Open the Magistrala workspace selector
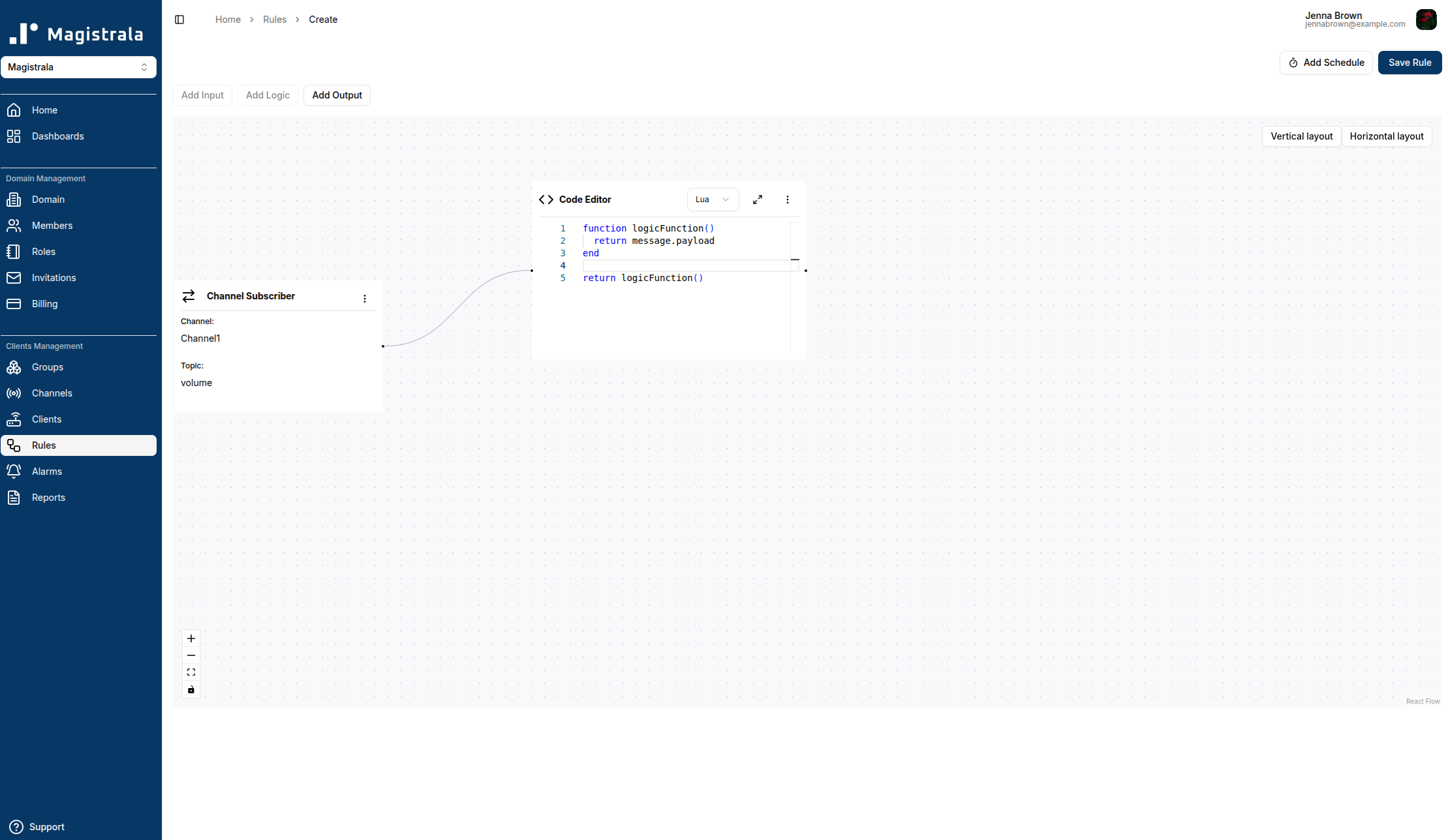Screen dimensions: 1448x840 click(79, 67)
